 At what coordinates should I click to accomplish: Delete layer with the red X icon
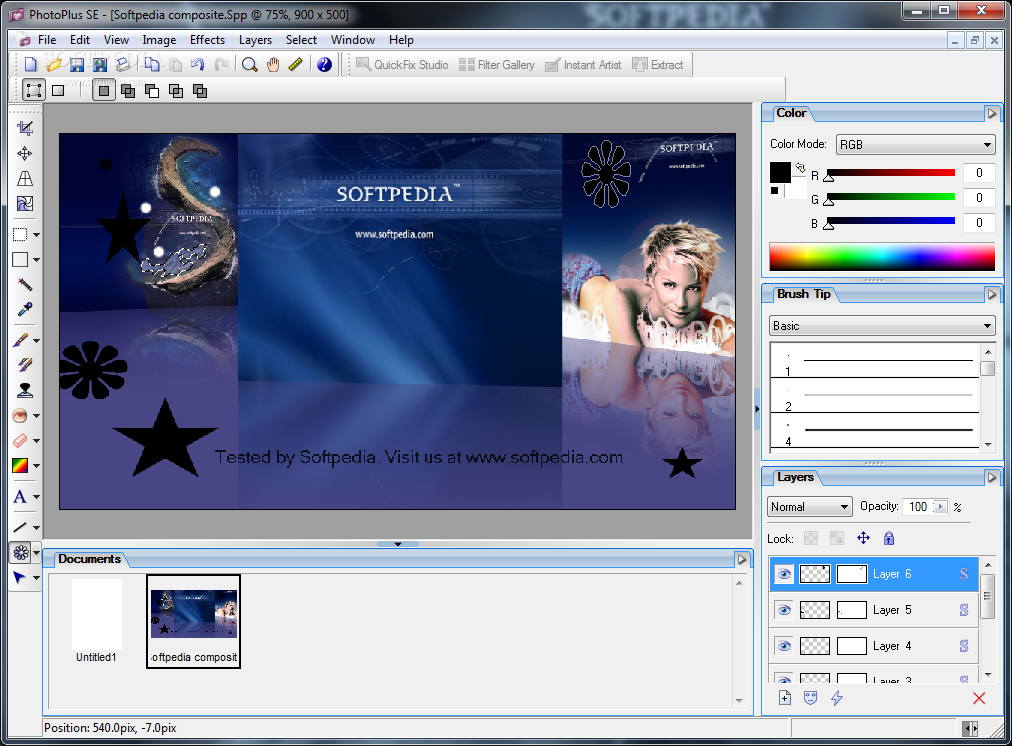coord(979,698)
